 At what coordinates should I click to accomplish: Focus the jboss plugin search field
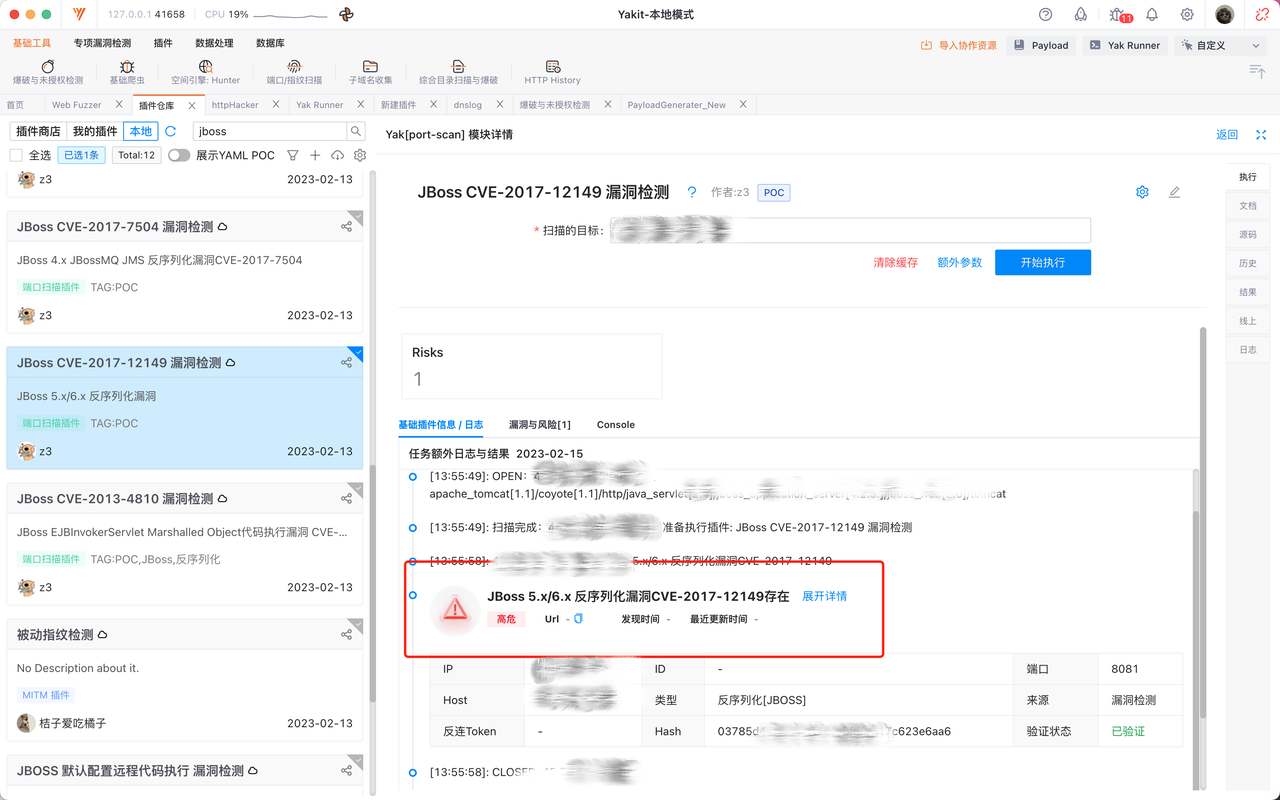click(270, 131)
